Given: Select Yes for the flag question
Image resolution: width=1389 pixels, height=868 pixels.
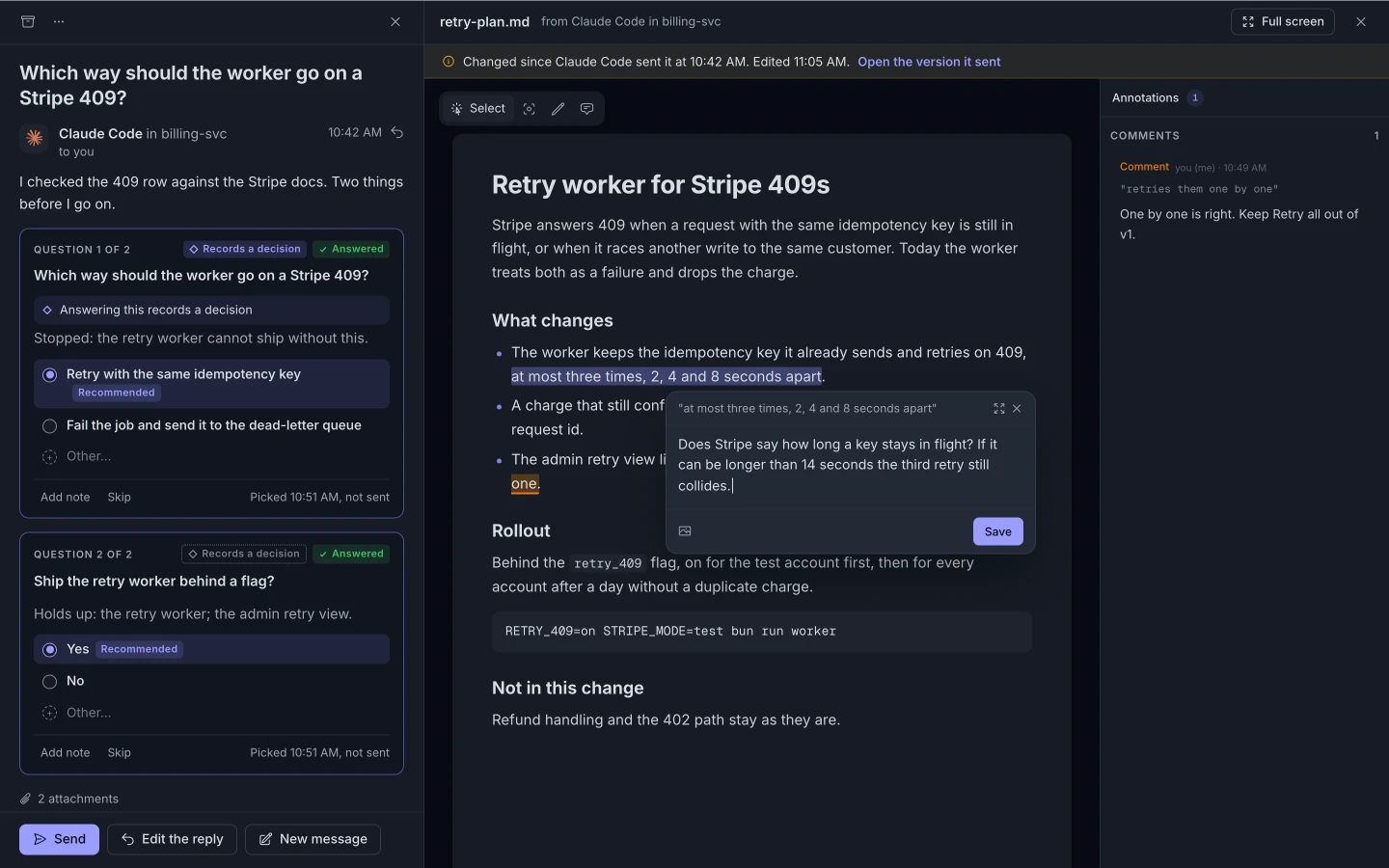Looking at the screenshot, I should [x=211, y=649].
